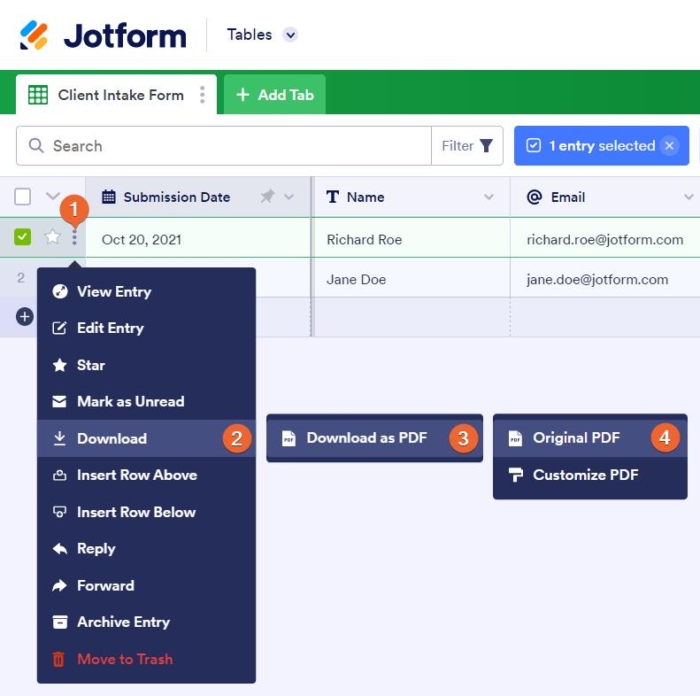Viewport: 700px width, 696px height.
Task: Select the Client Intake Form tab
Action: tap(116, 95)
